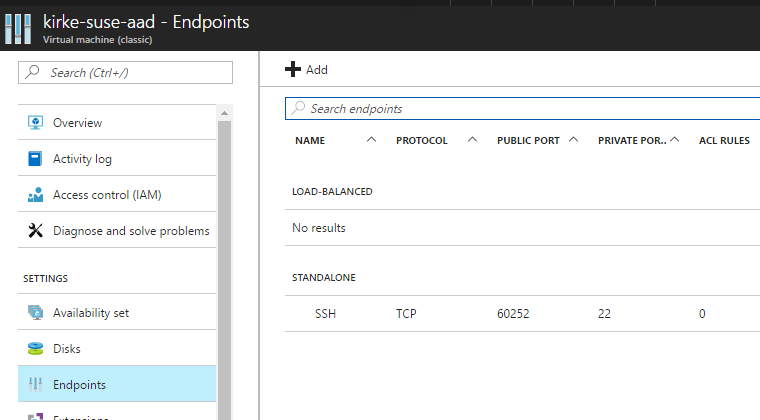Click the Add endpoint button
The width and height of the screenshot is (760, 420).
point(307,70)
